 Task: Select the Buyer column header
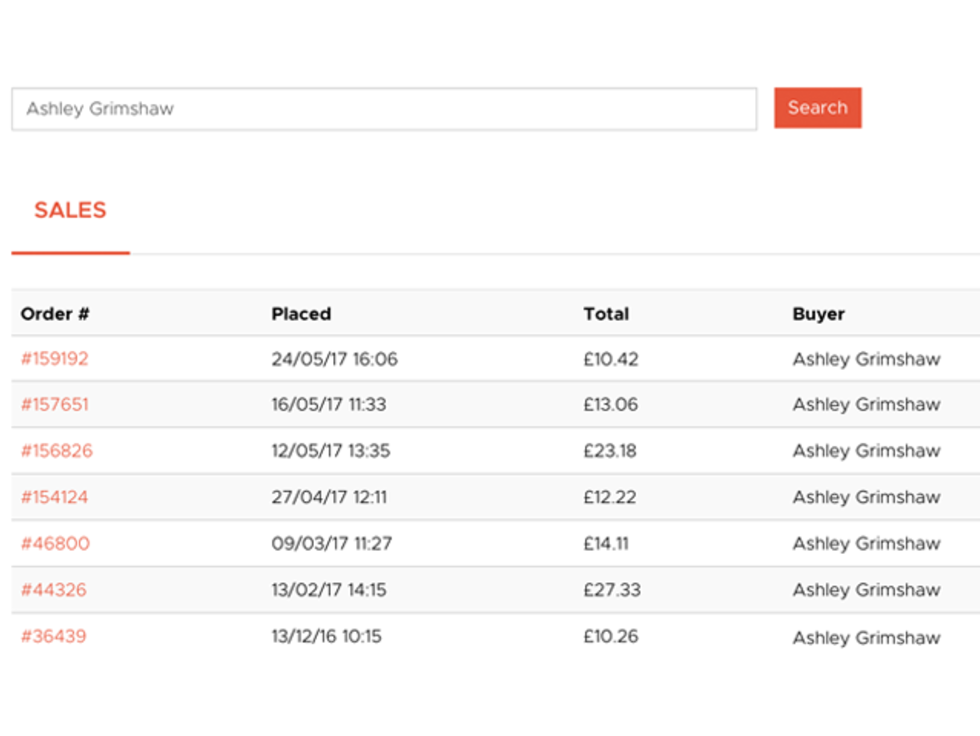[818, 314]
